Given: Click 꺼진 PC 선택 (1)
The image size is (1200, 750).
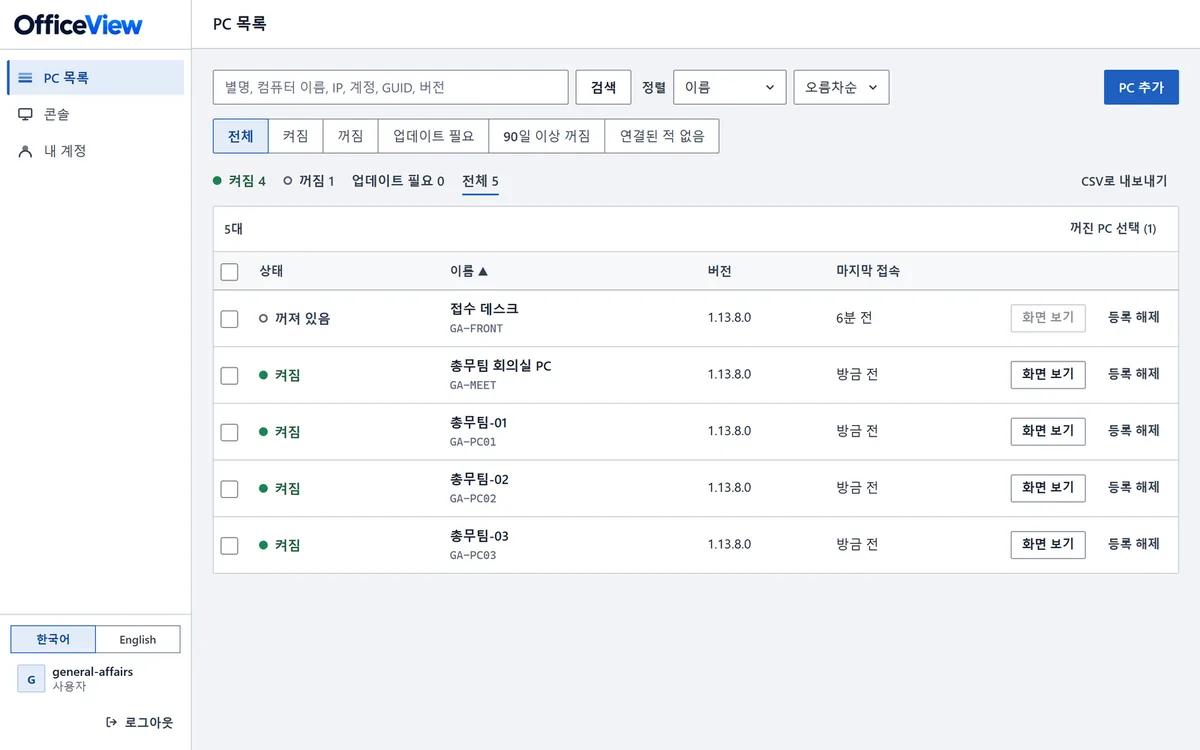Looking at the screenshot, I should coord(1113,228).
